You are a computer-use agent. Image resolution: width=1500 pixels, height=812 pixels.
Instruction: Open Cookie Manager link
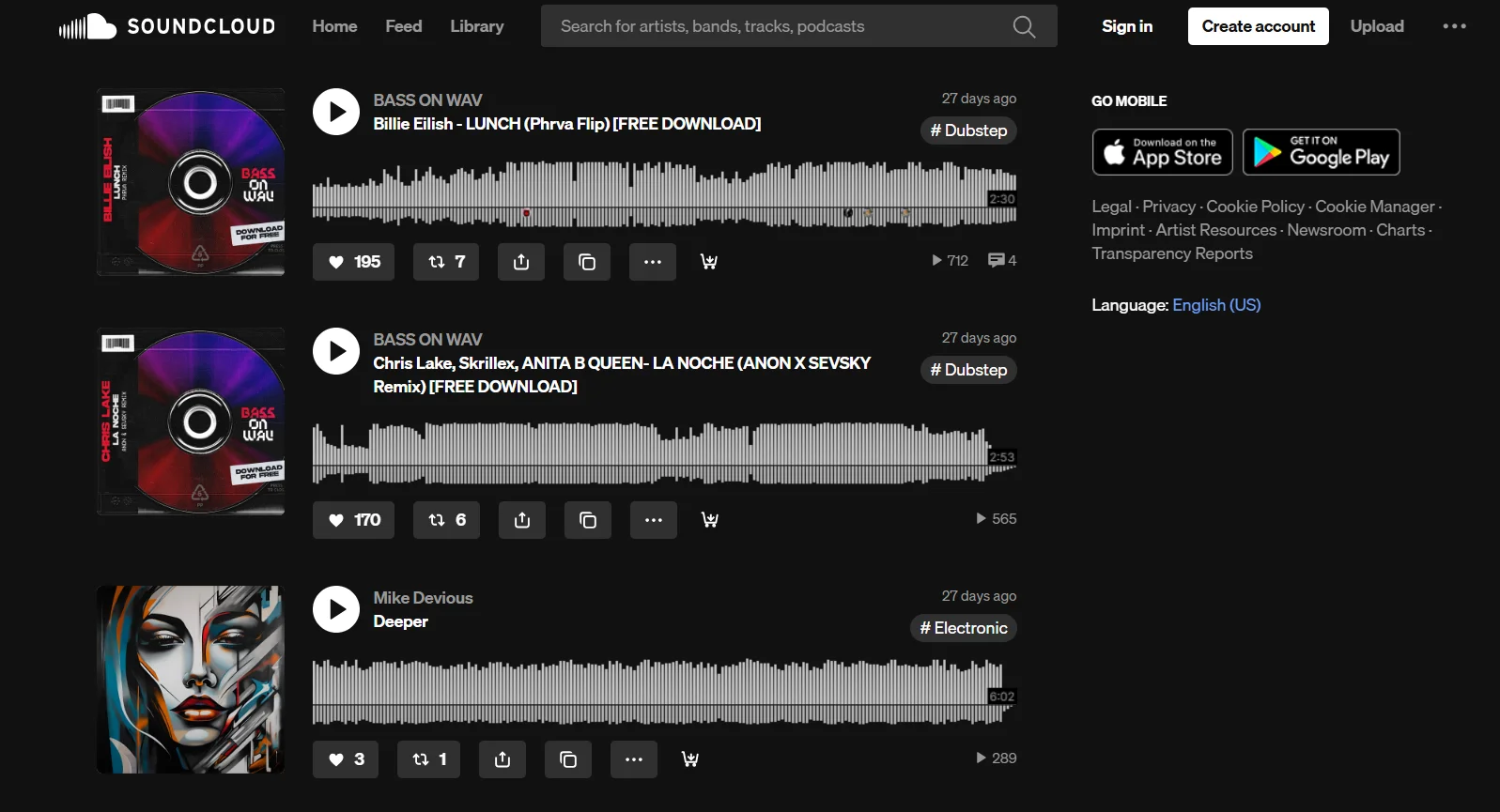(x=1375, y=207)
